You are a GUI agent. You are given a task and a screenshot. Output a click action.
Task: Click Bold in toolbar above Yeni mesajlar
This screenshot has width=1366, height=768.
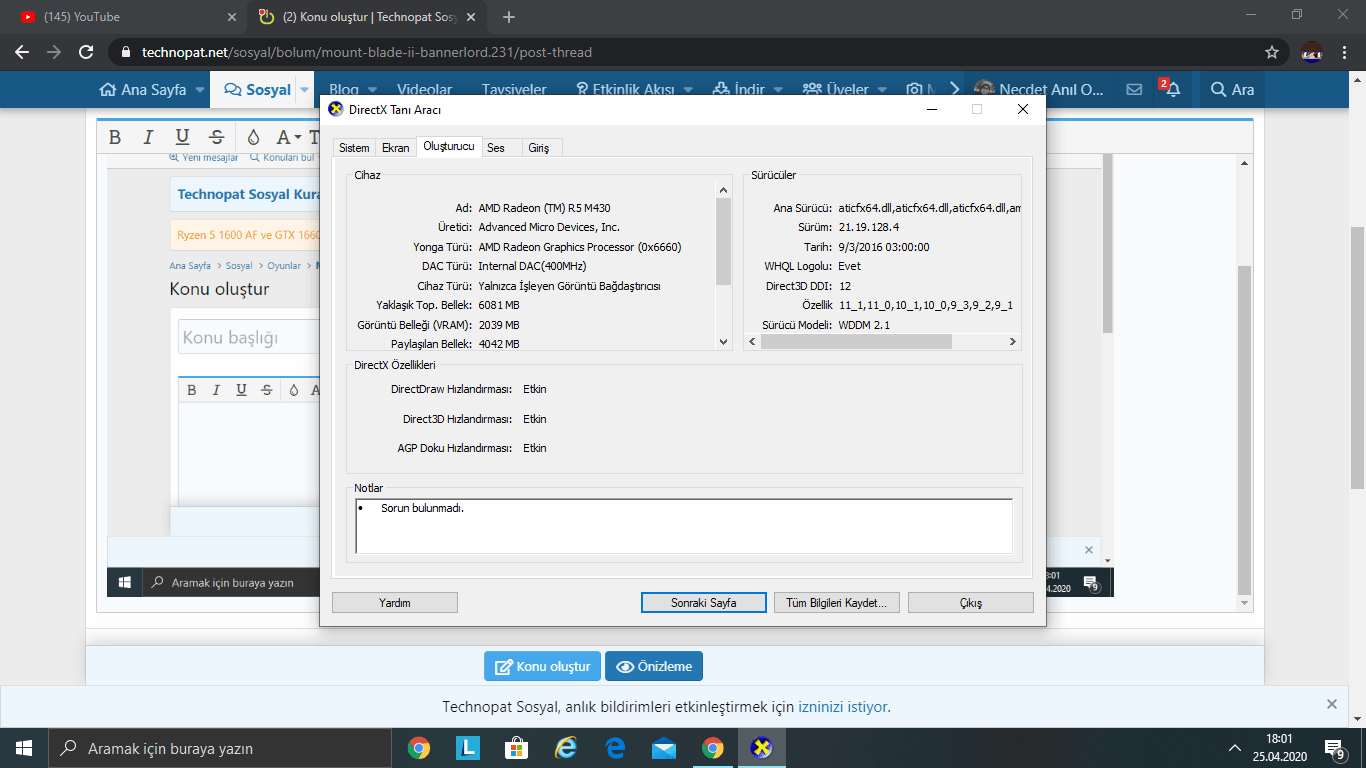pyautogui.click(x=115, y=137)
